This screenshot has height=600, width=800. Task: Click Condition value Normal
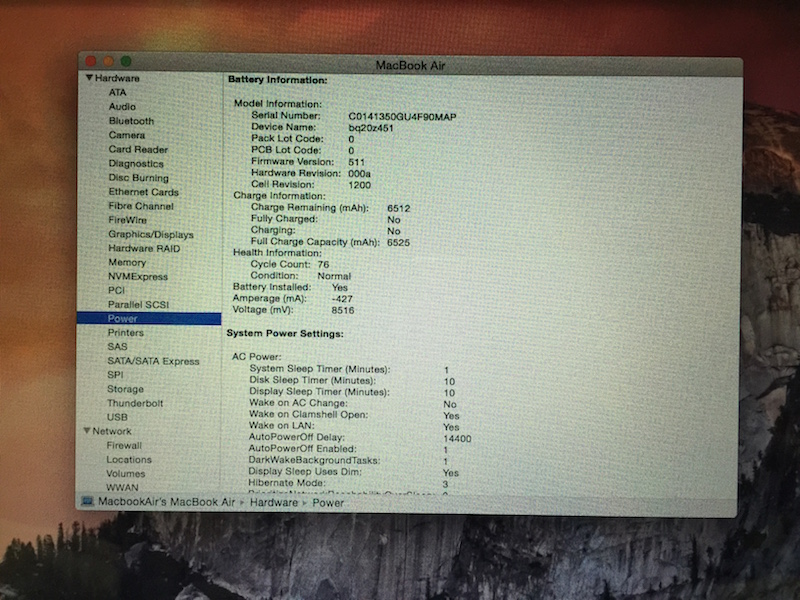(x=334, y=276)
